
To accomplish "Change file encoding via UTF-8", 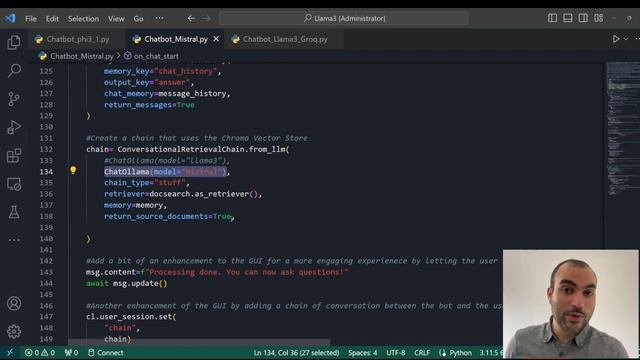I will [x=396, y=353].
